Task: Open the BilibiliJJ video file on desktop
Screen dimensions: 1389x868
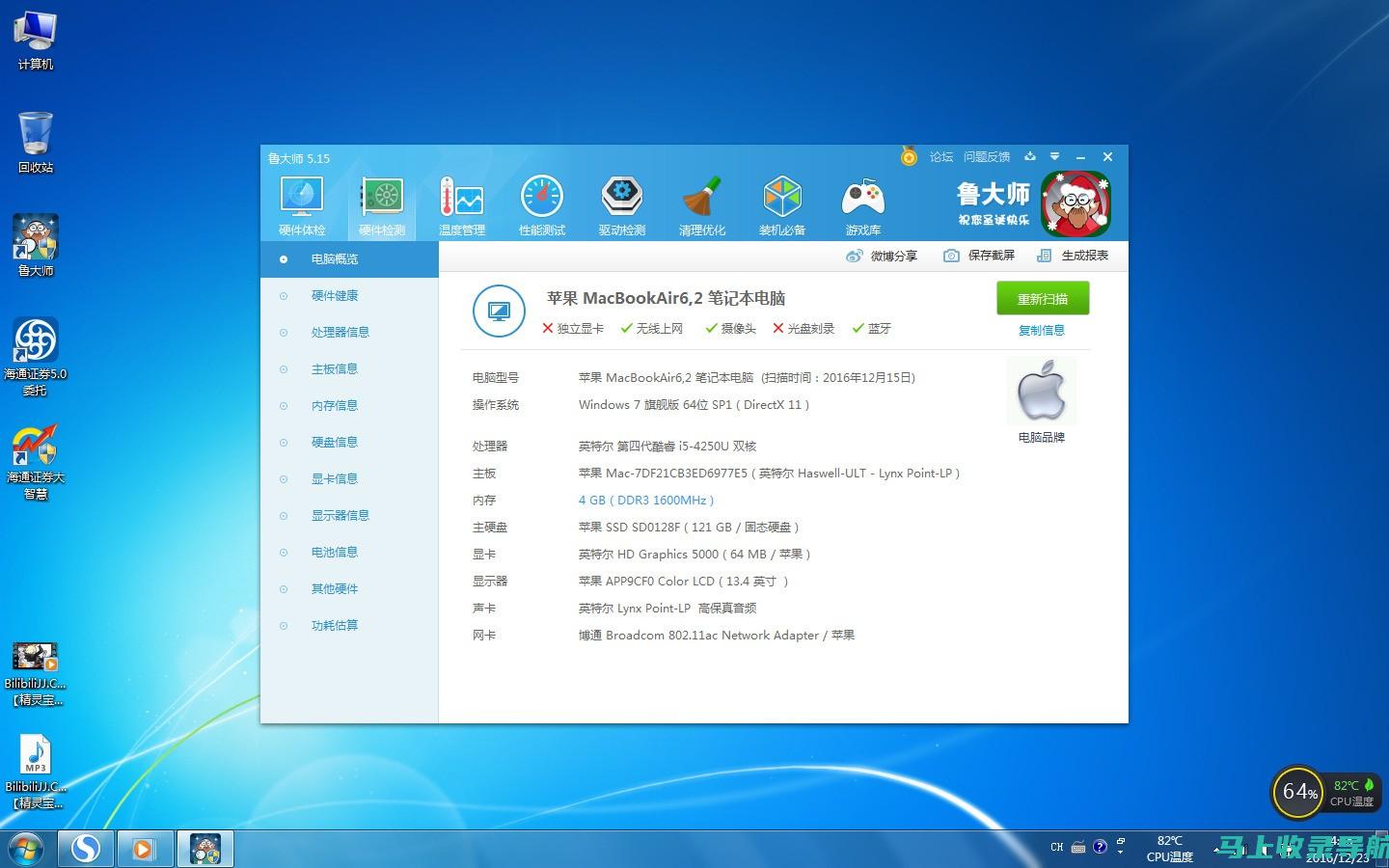Action: pyautogui.click(x=36, y=673)
